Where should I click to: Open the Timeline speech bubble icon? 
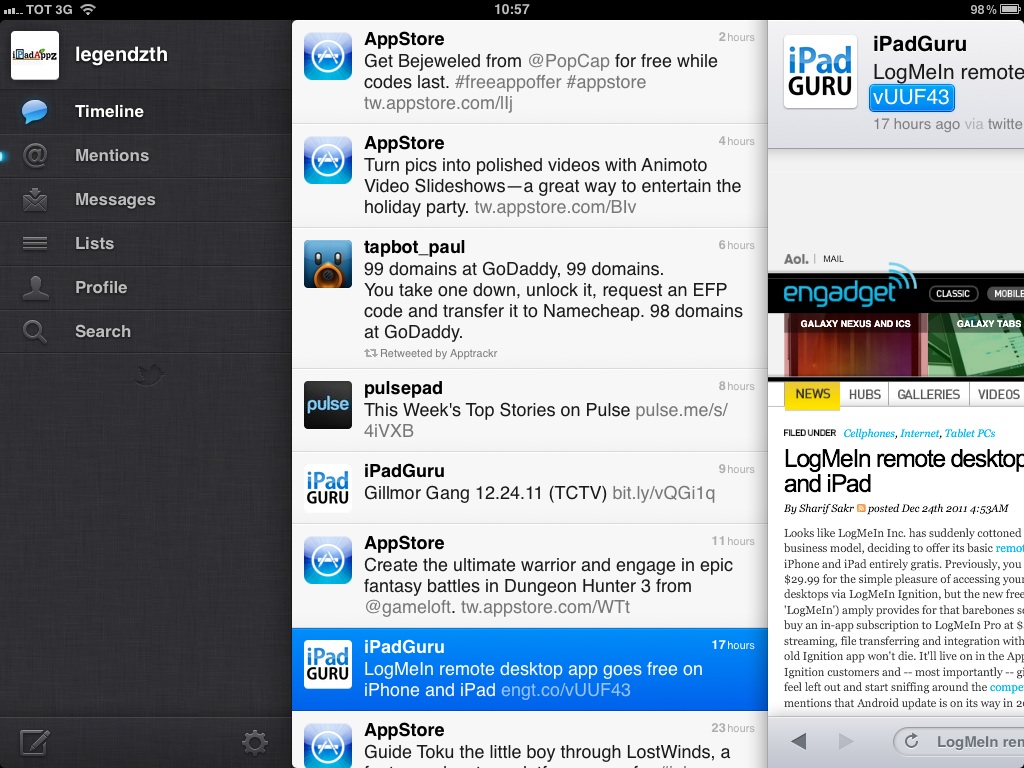pyautogui.click(x=35, y=112)
